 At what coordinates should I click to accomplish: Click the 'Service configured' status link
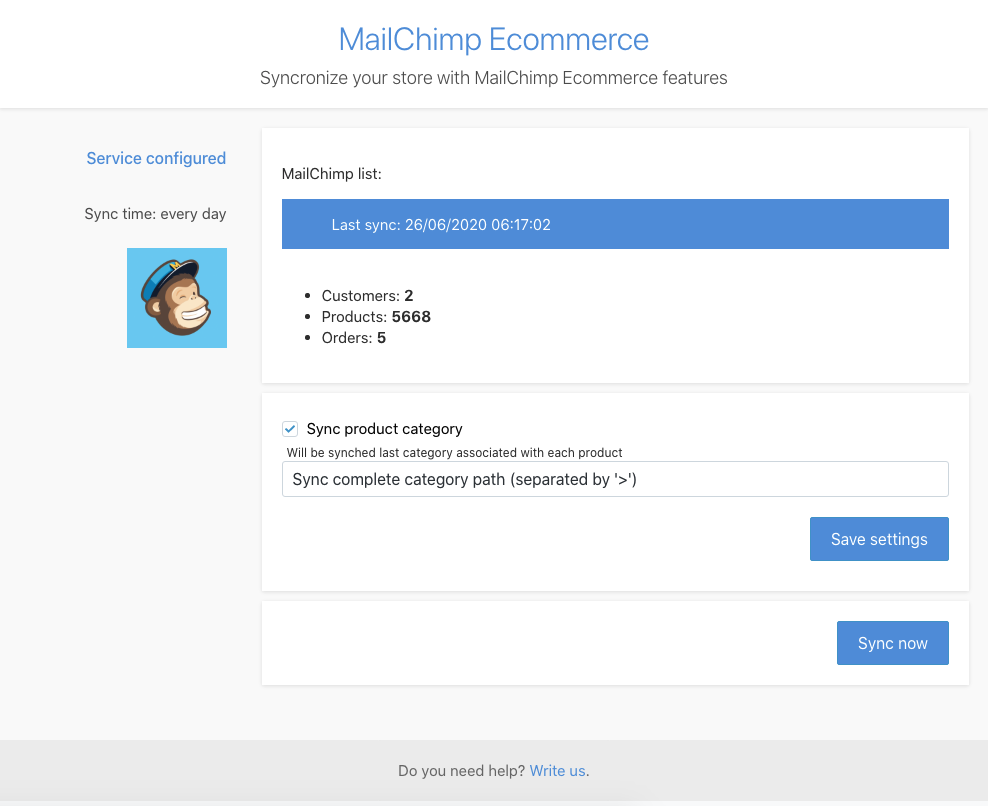(x=156, y=158)
